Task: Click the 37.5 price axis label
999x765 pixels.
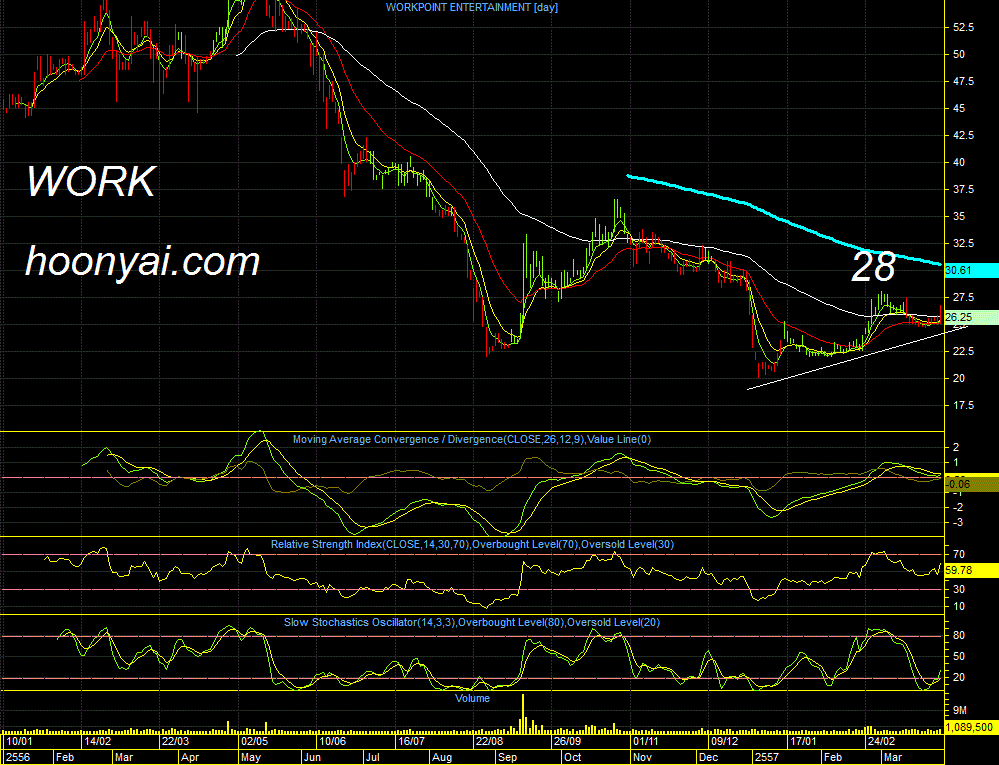Action: pos(963,190)
